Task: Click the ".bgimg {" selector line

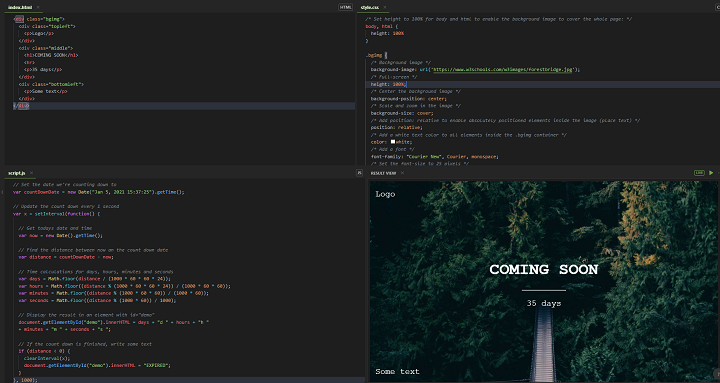Action: pyautogui.click(x=377, y=55)
